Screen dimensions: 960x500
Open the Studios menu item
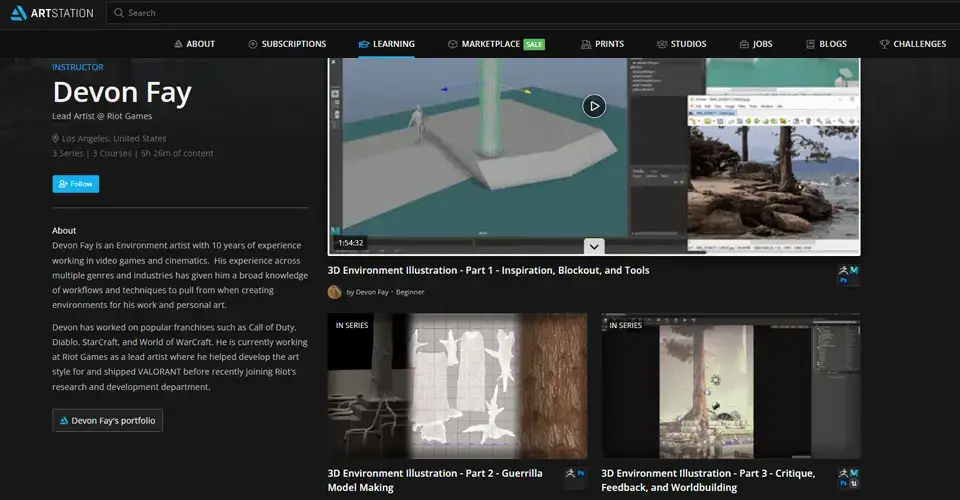681,44
